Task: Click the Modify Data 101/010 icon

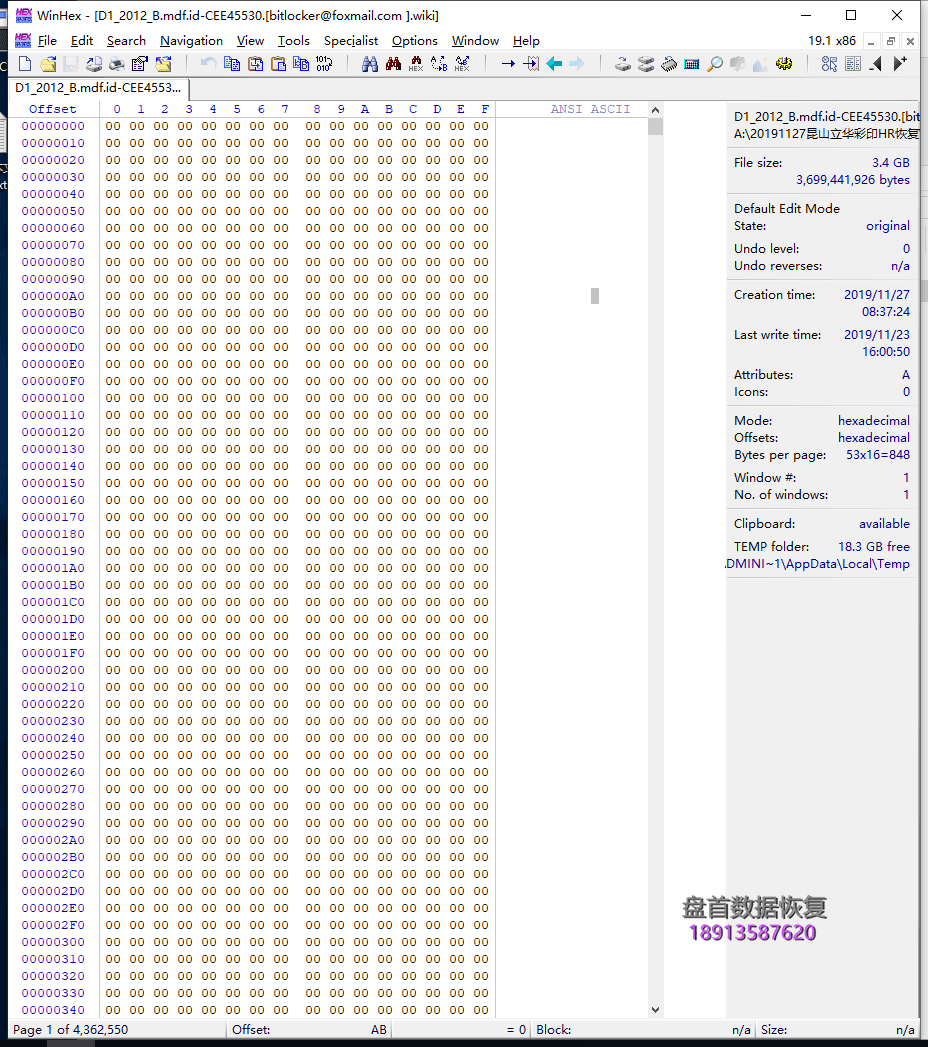Action: tap(324, 64)
